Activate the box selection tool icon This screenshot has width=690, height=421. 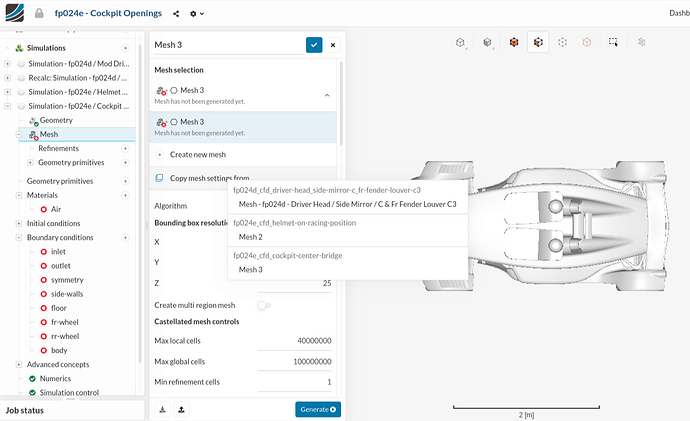(613, 42)
